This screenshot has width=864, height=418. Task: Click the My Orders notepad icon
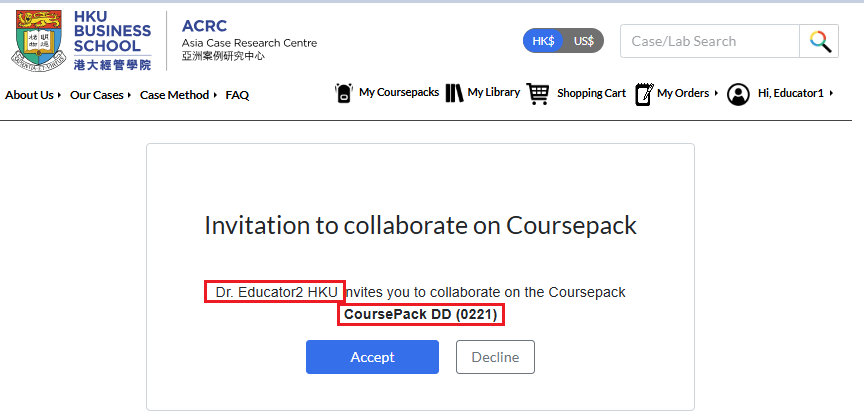tap(644, 94)
